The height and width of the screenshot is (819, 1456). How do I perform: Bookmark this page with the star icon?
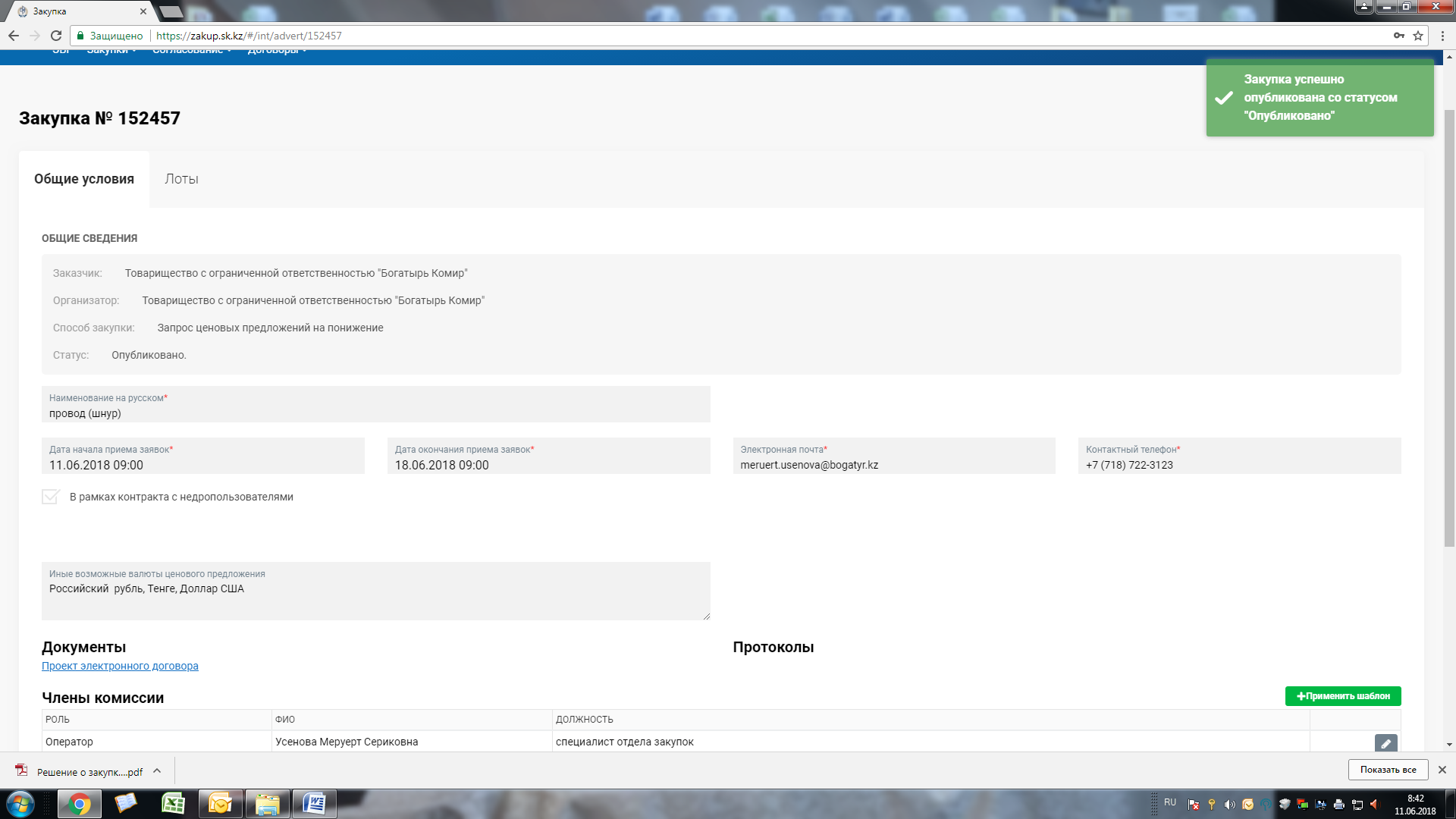(1417, 36)
